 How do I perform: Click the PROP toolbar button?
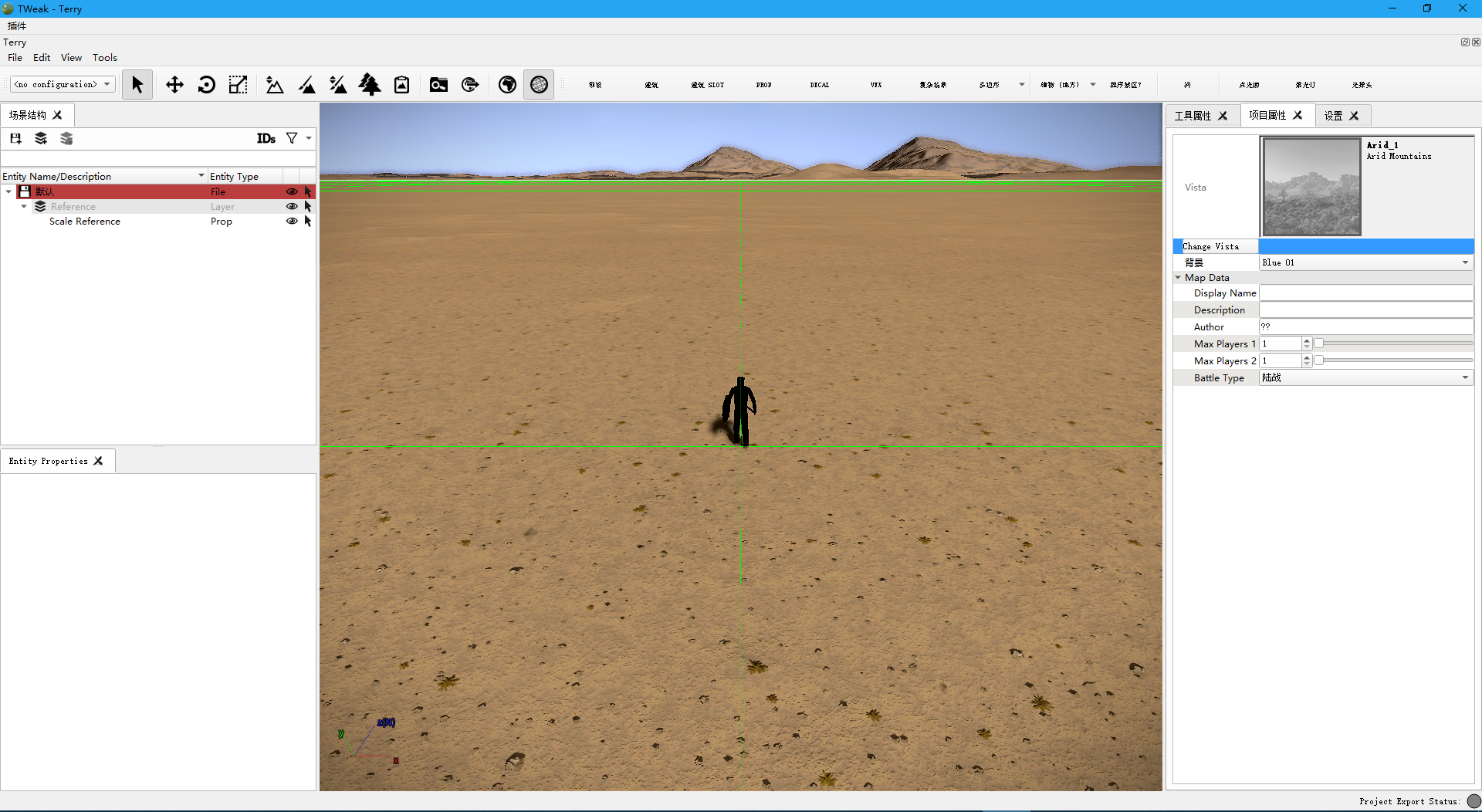coord(763,85)
